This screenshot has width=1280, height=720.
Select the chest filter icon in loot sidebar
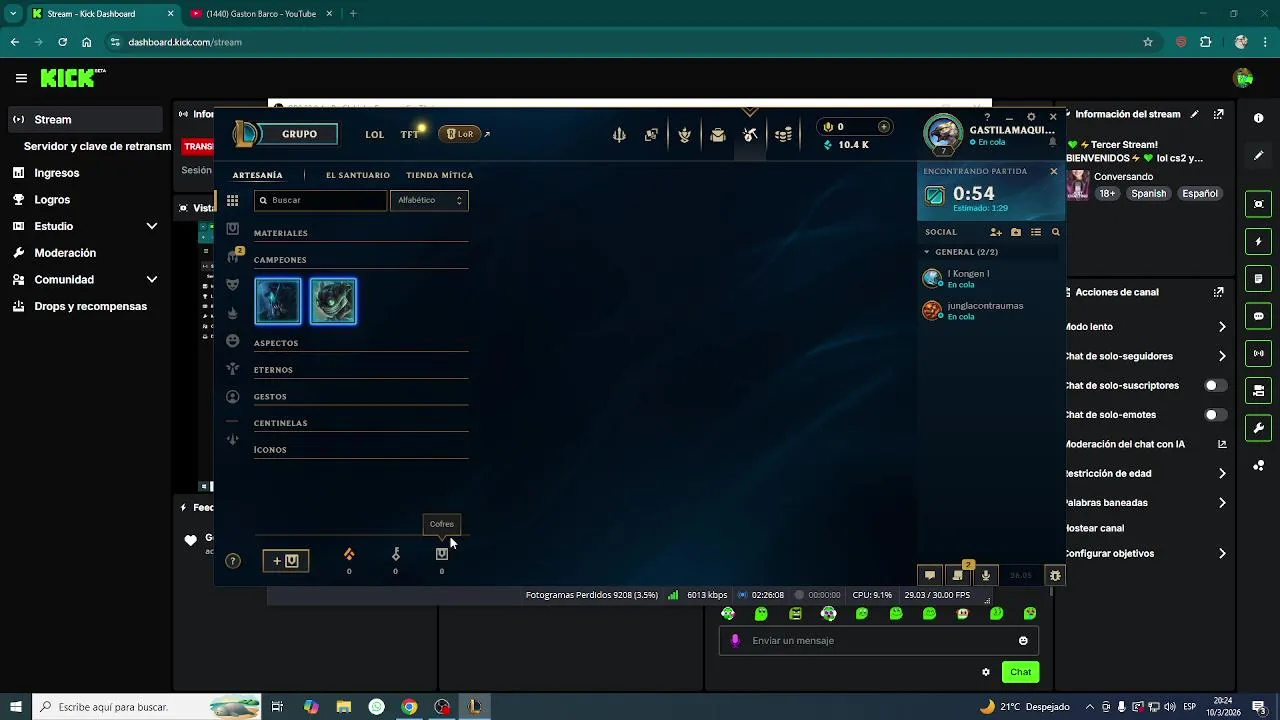[233, 229]
